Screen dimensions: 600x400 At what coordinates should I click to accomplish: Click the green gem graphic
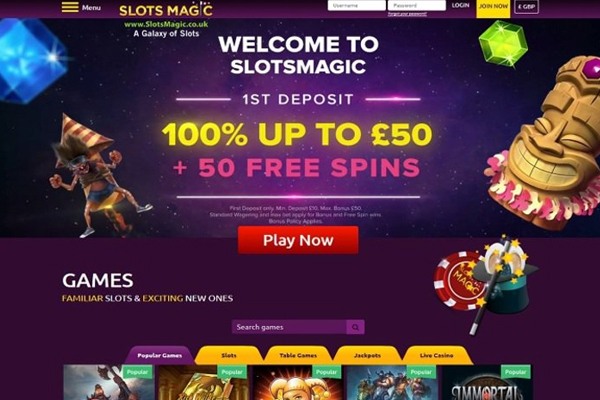pos(503,42)
